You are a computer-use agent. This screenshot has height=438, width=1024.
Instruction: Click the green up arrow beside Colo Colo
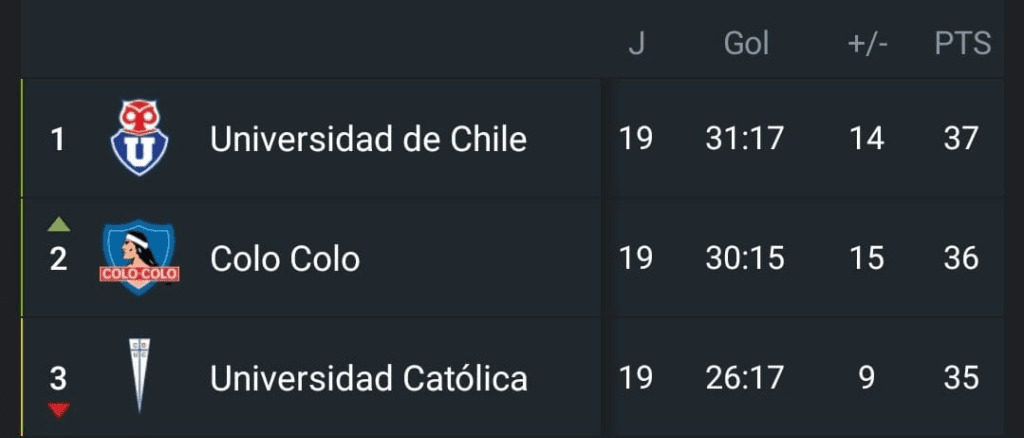59,225
